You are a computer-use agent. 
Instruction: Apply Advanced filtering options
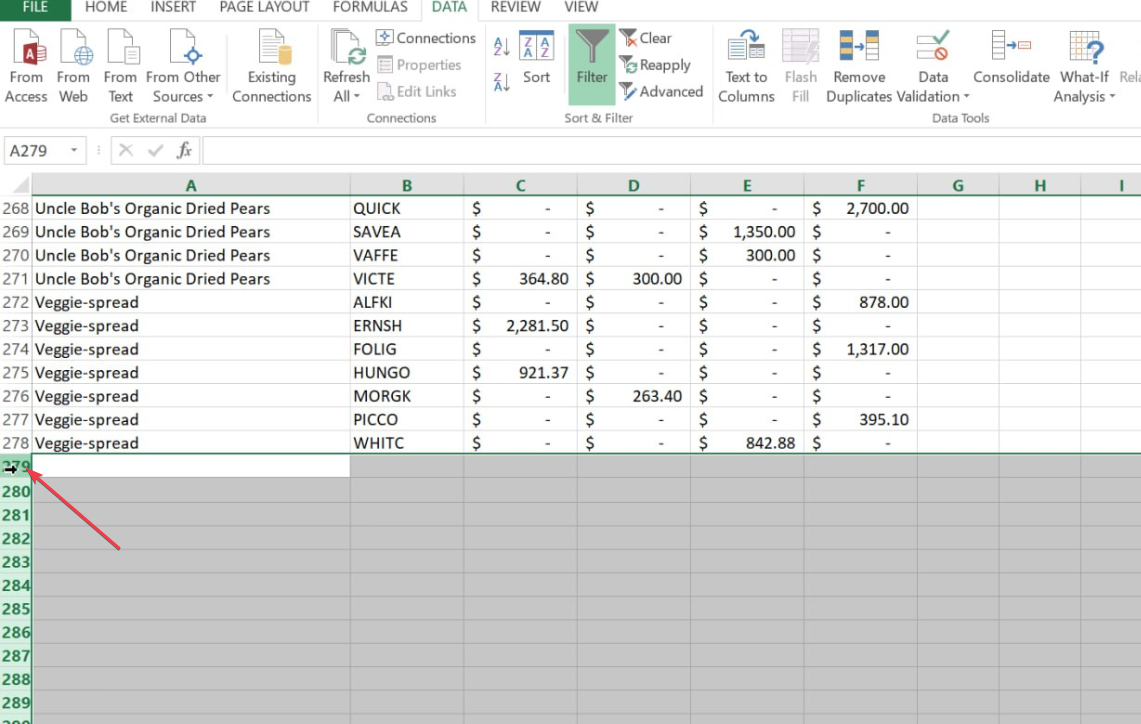(662, 91)
